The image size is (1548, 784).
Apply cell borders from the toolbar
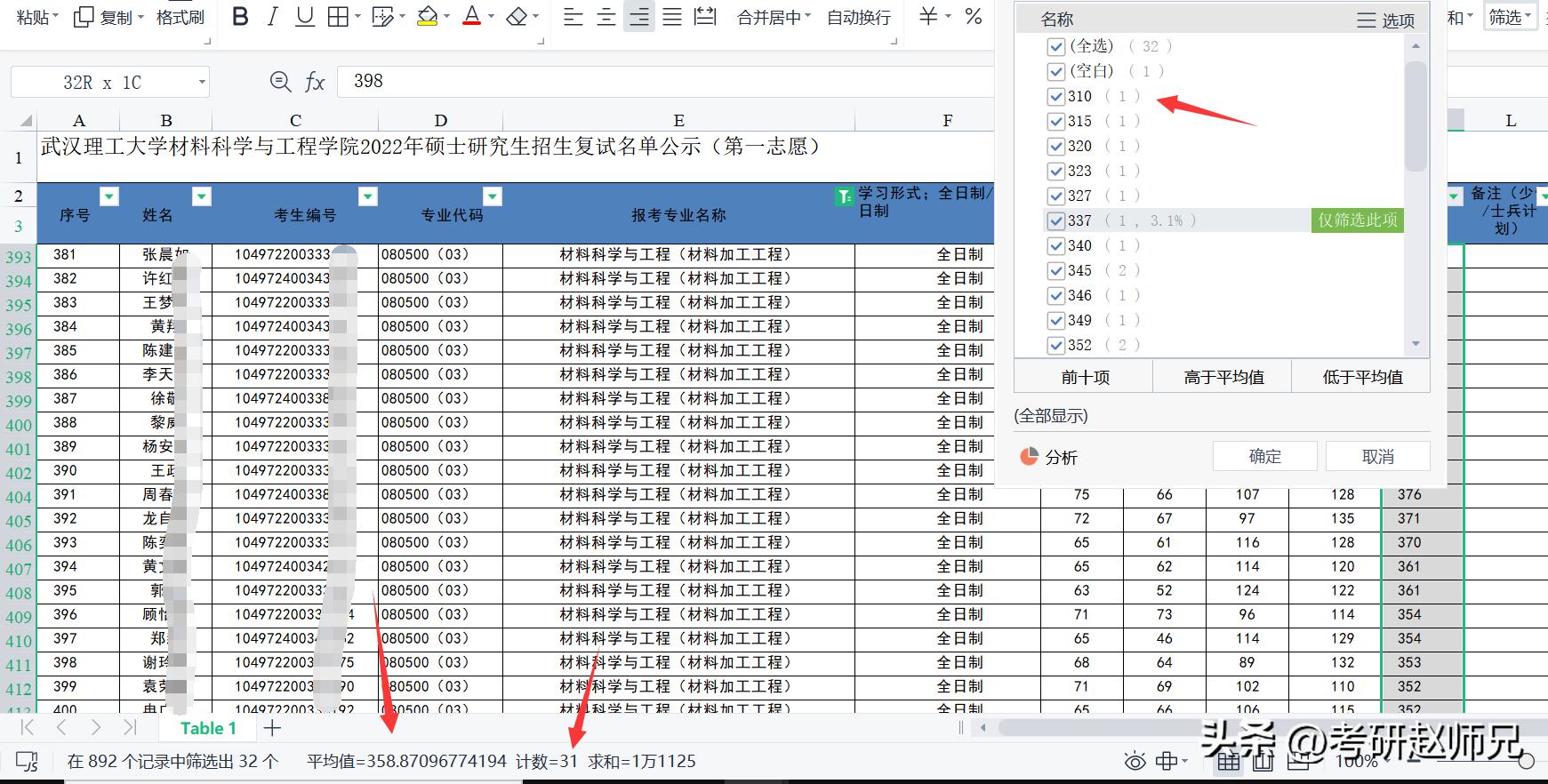338,17
